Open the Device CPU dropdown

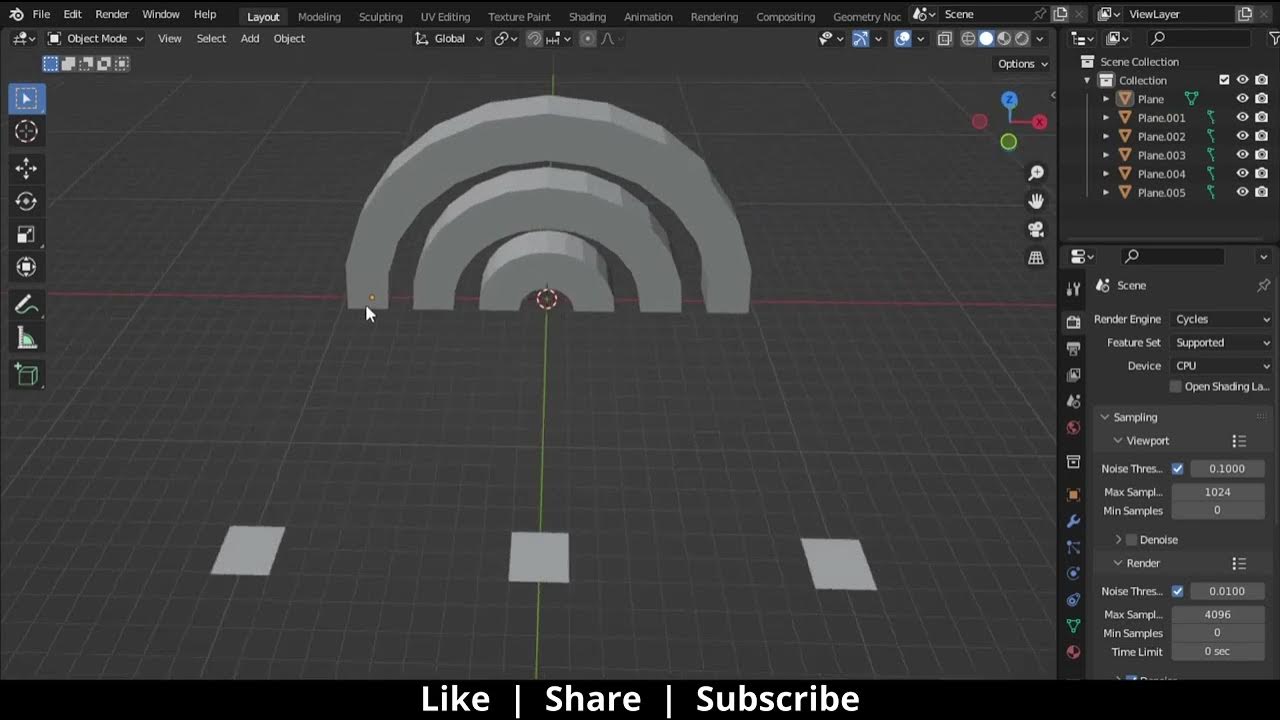(1221, 366)
